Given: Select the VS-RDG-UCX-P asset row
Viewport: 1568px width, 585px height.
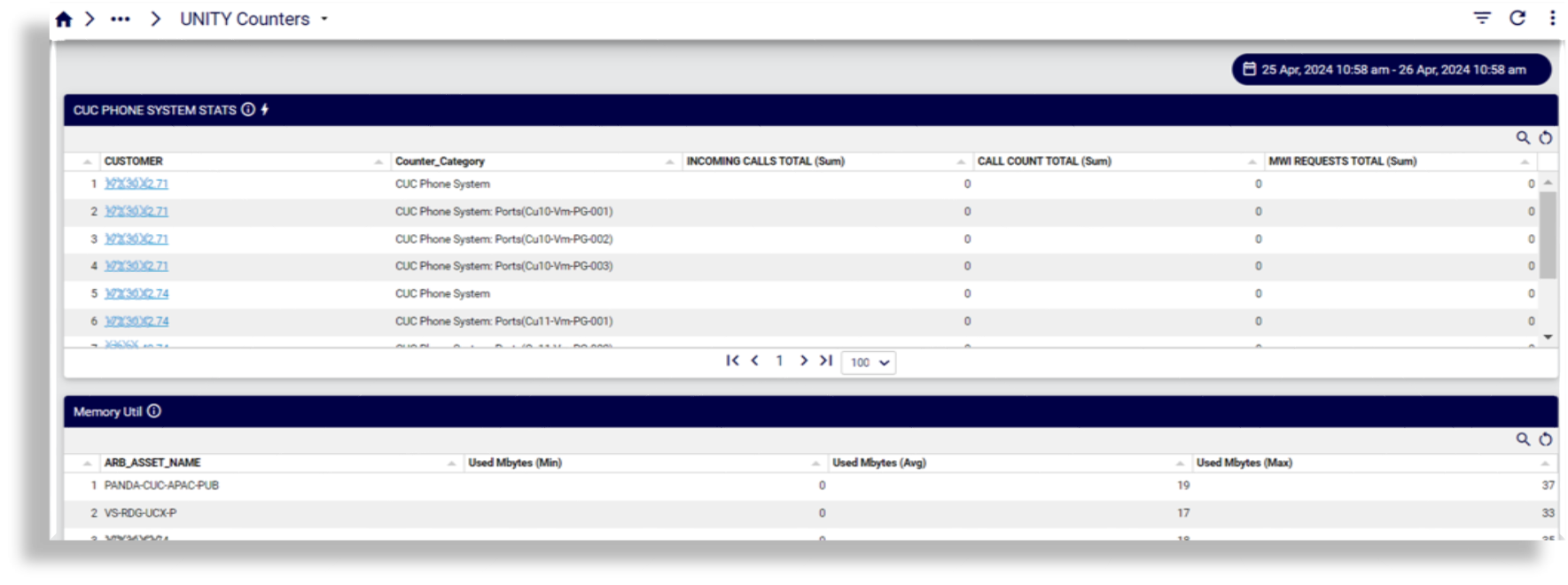Looking at the screenshot, I should click(x=810, y=513).
